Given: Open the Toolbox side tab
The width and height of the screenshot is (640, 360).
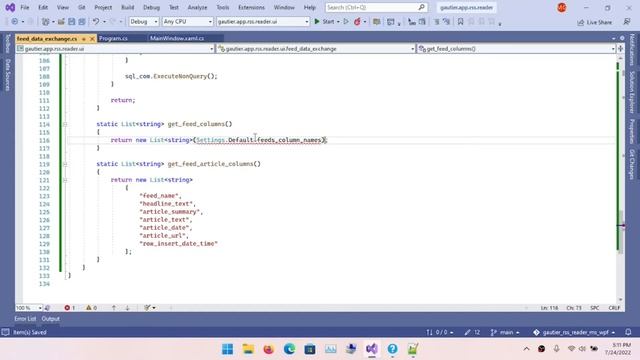Looking at the screenshot, I should pyautogui.click(x=7, y=44).
